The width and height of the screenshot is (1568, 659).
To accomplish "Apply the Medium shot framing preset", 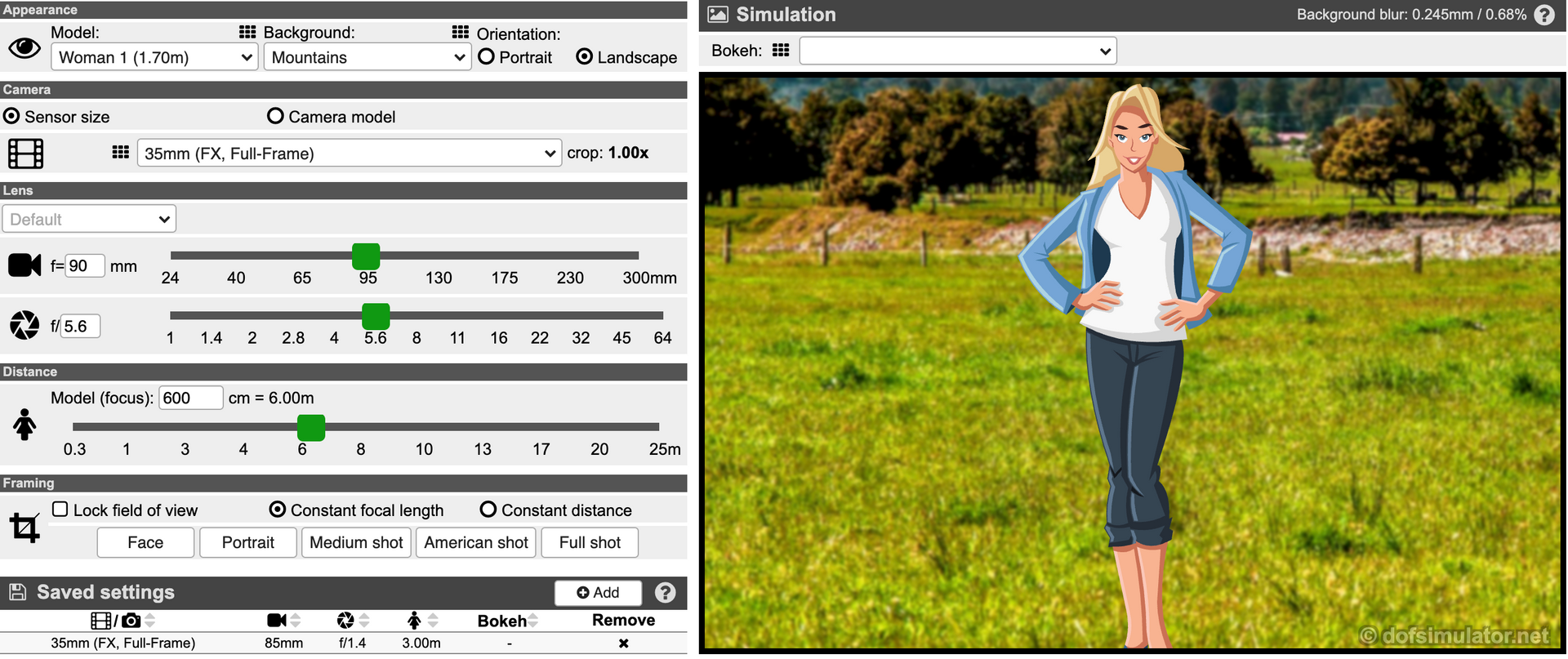I will tap(356, 543).
